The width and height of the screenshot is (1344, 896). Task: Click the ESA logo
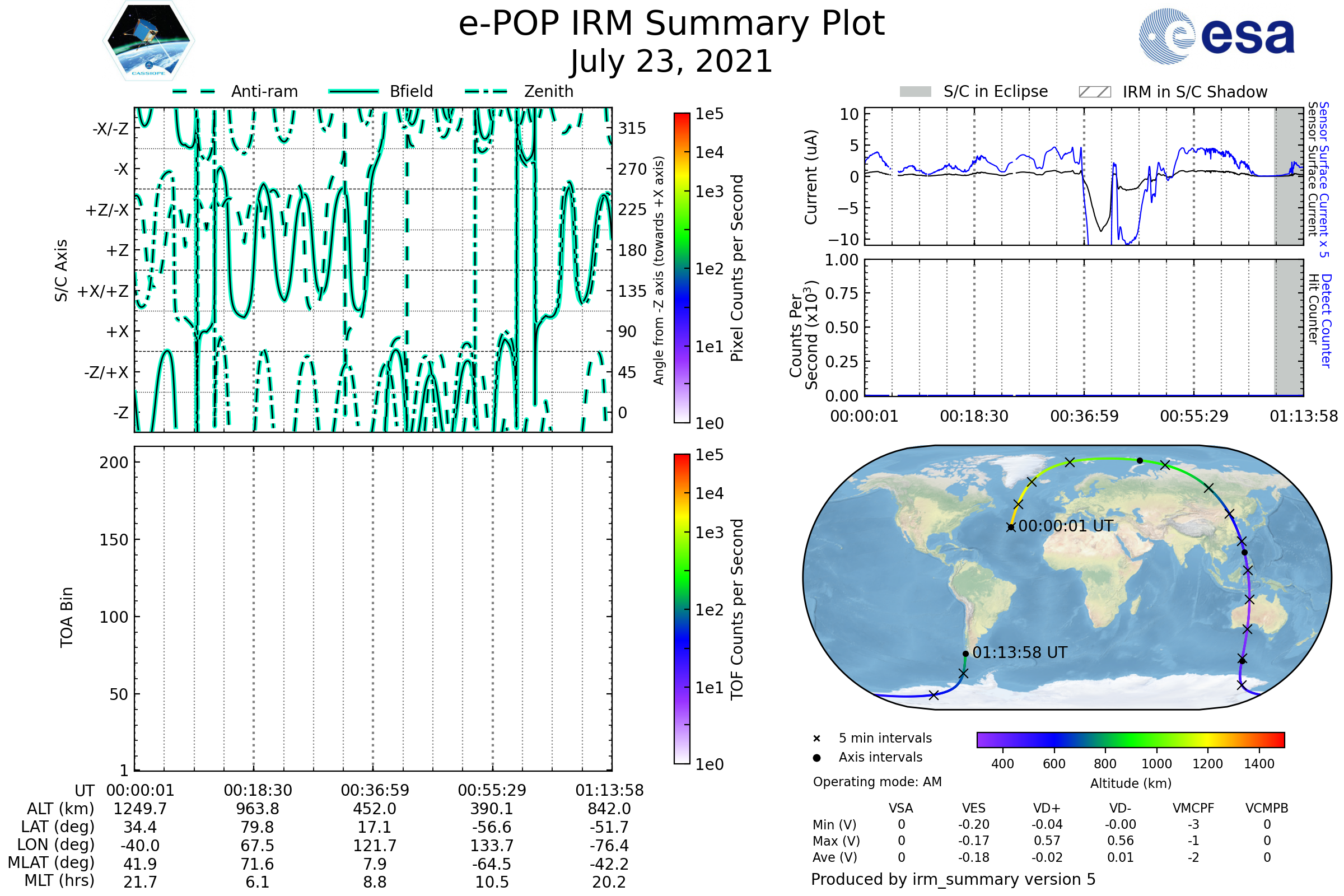coord(1217,36)
